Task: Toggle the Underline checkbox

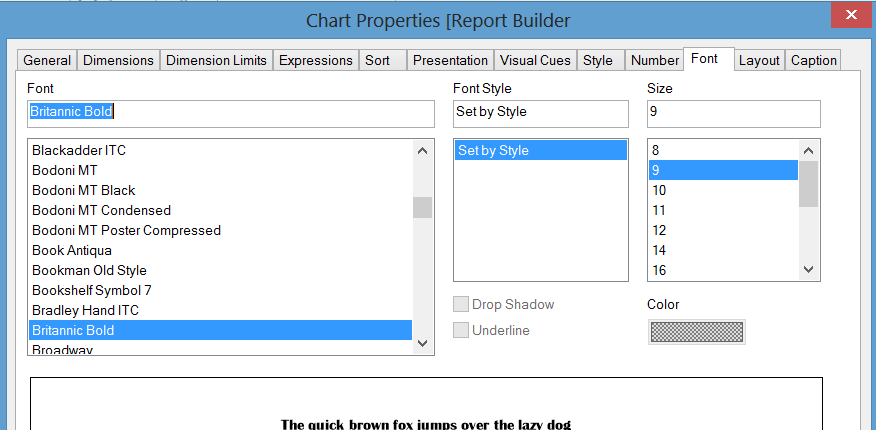Action: (x=461, y=330)
